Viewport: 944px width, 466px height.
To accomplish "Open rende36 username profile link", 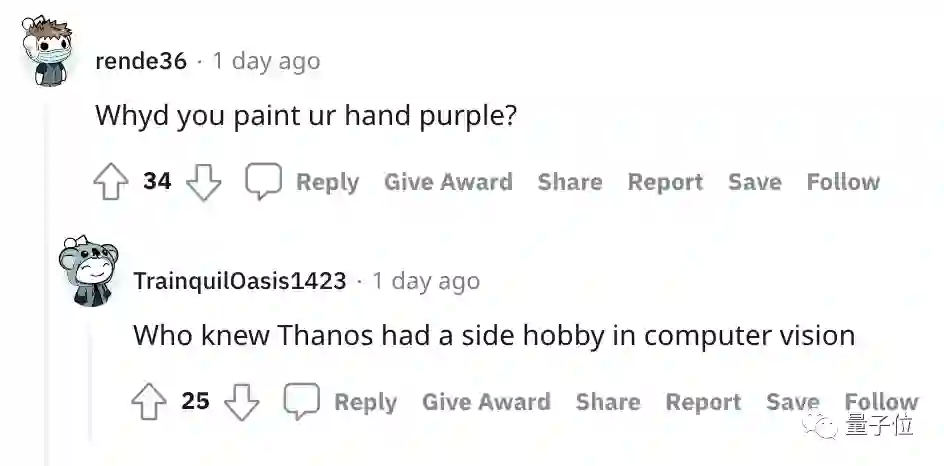I will click(141, 61).
